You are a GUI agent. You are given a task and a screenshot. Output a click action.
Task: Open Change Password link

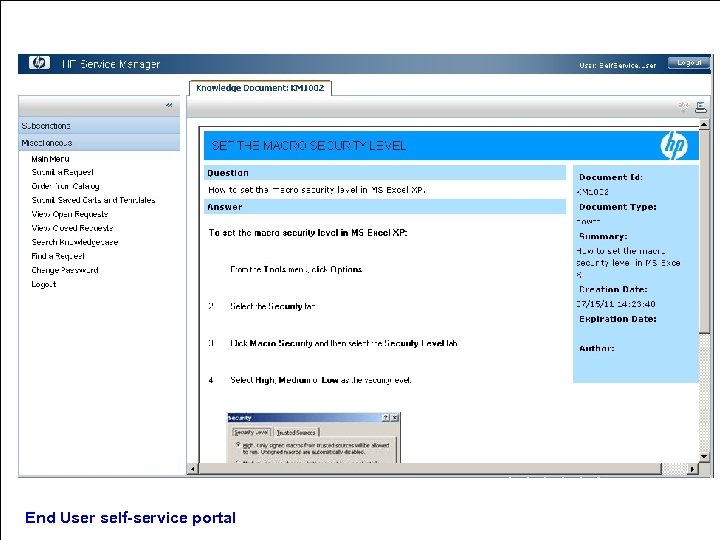click(65, 270)
